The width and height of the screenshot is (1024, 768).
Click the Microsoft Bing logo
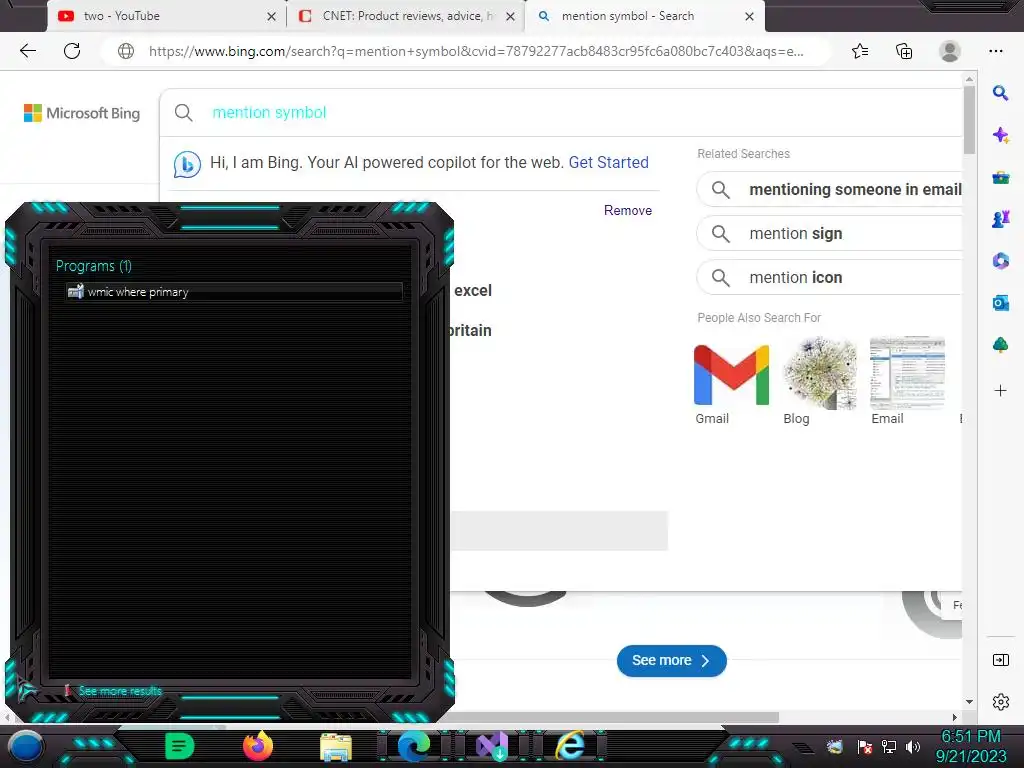[82, 113]
